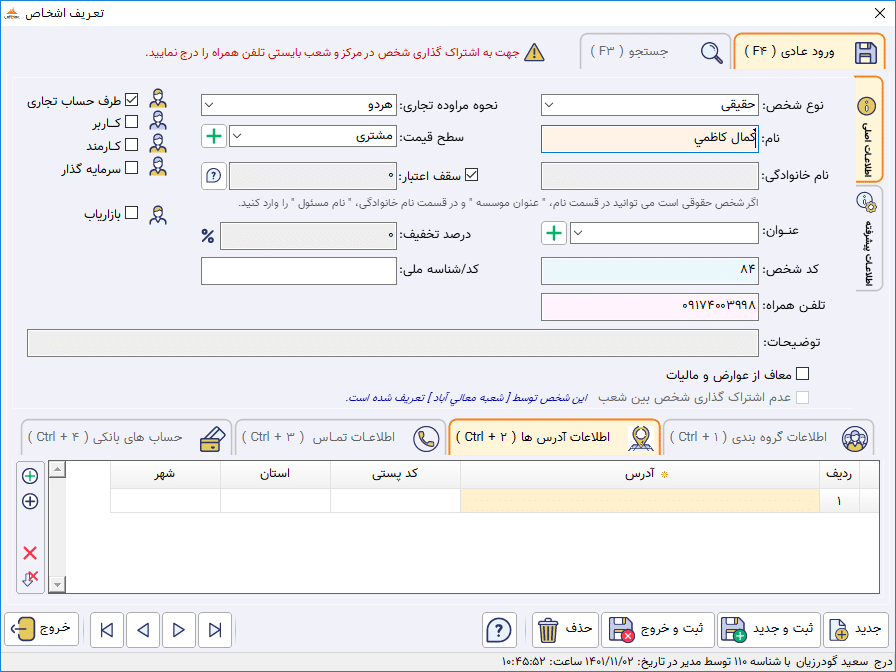Go to the previous record
This screenshot has height=672, width=896.
click(x=143, y=630)
